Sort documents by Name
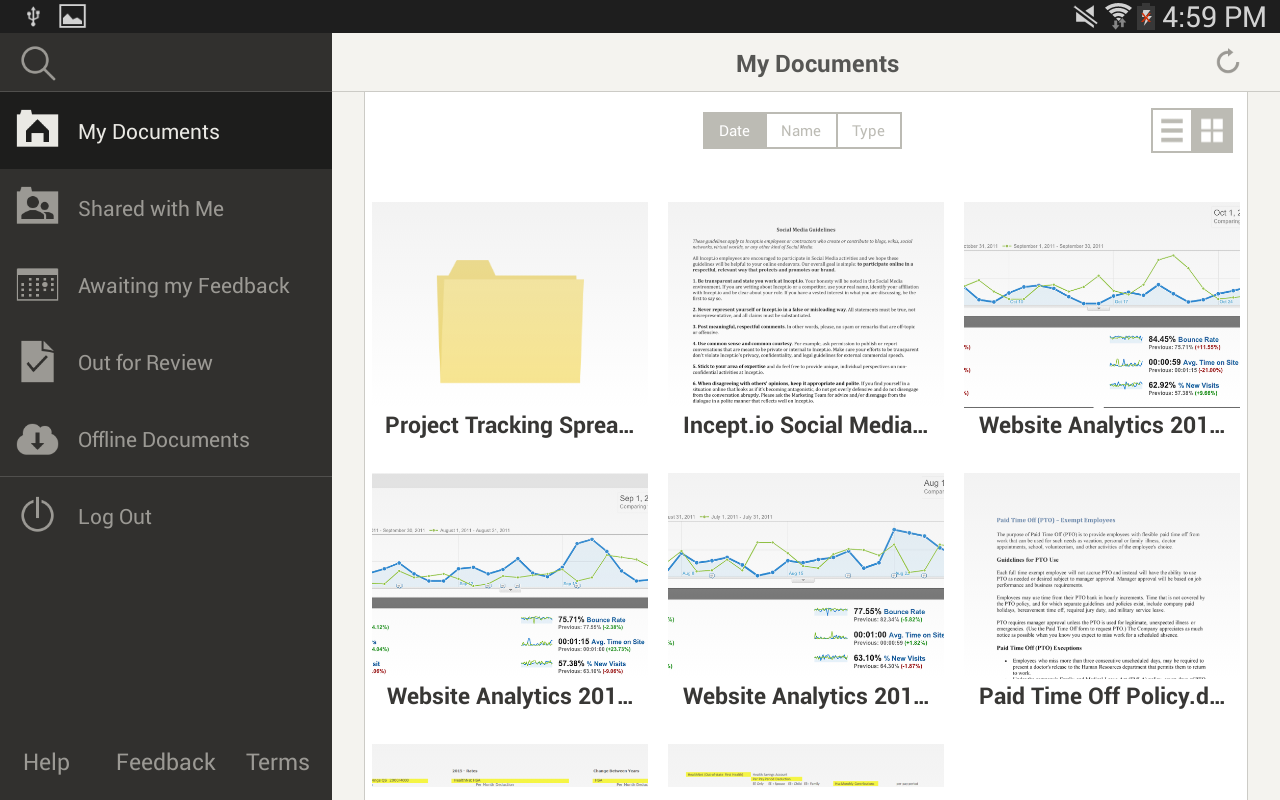This screenshot has height=800, width=1280. [x=801, y=130]
